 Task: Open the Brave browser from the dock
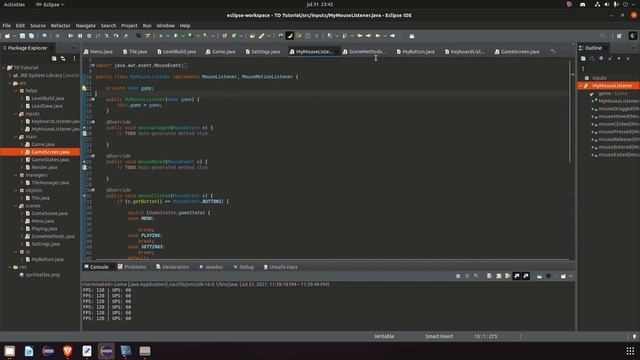click(68, 351)
